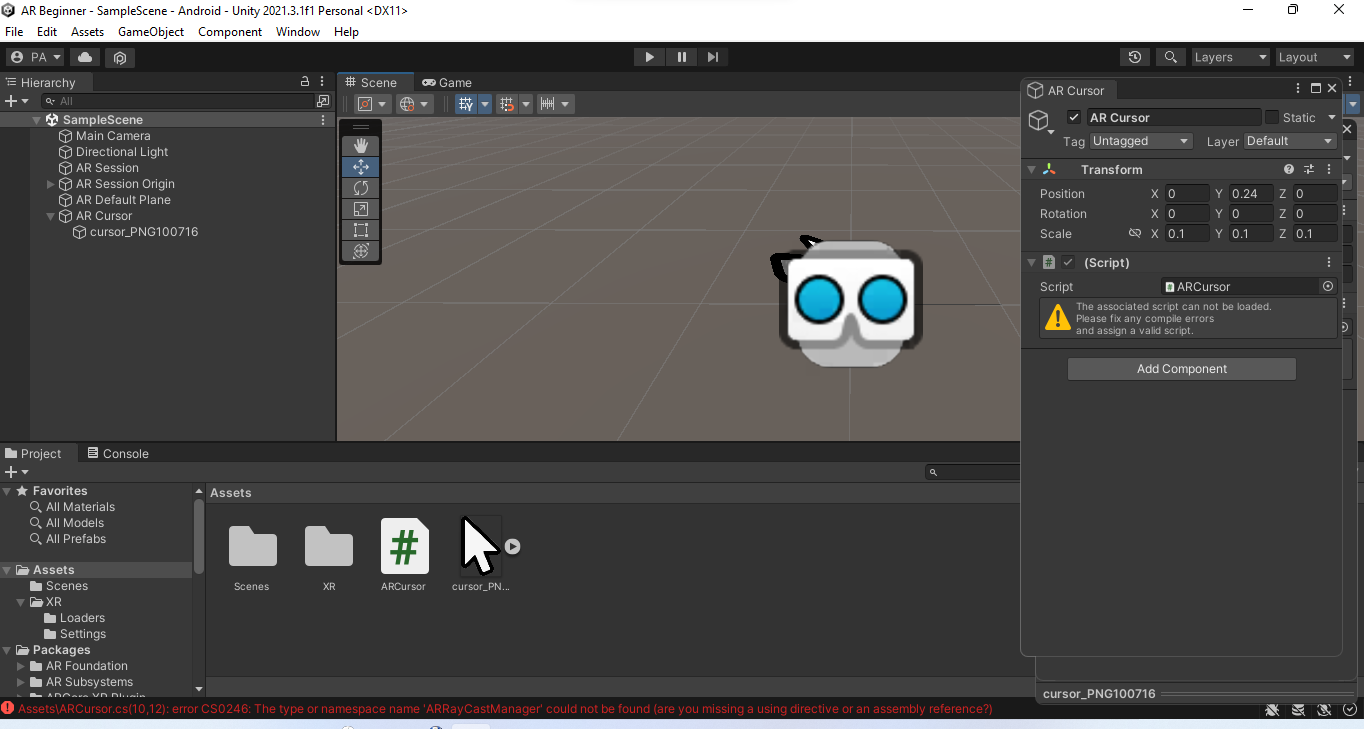
Task: Open the editor search with the magnifier icon
Action: [x=1170, y=57]
